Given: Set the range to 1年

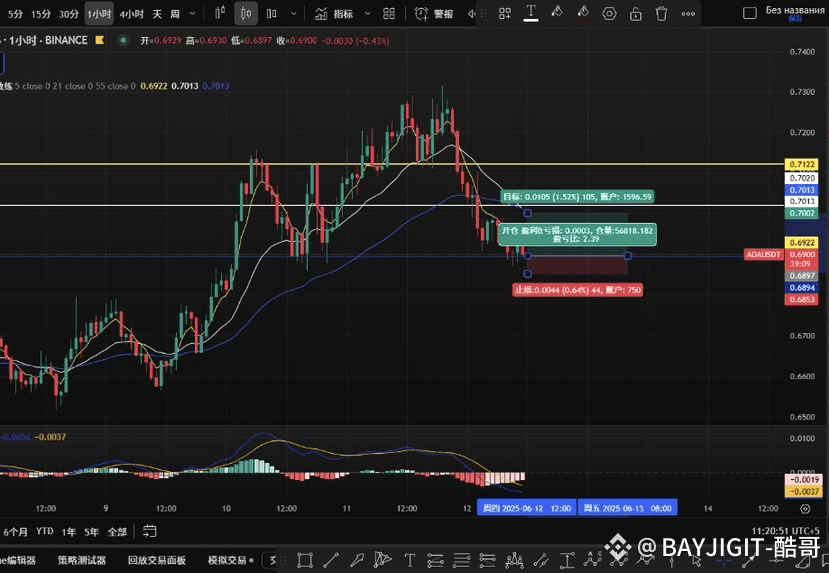Looking at the screenshot, I should [69, 532].
